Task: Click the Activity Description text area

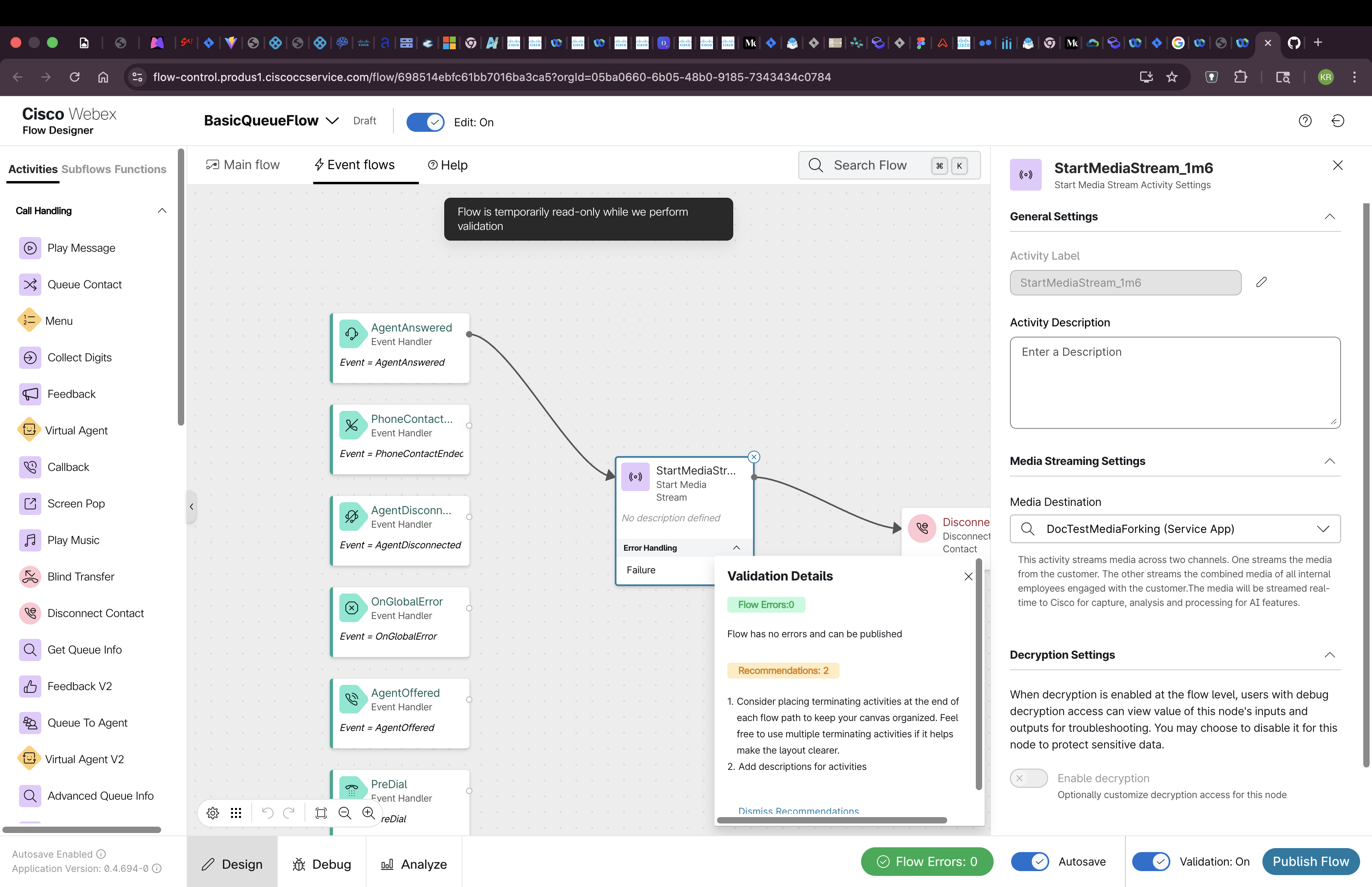Action: [1175, 382]
